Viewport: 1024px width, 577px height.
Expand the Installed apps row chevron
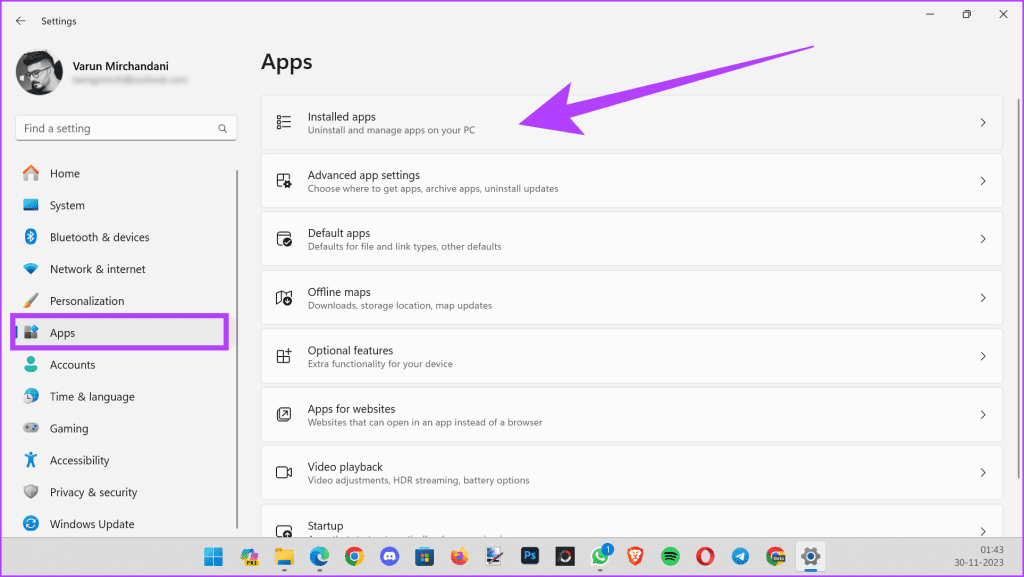pos(981,121)
